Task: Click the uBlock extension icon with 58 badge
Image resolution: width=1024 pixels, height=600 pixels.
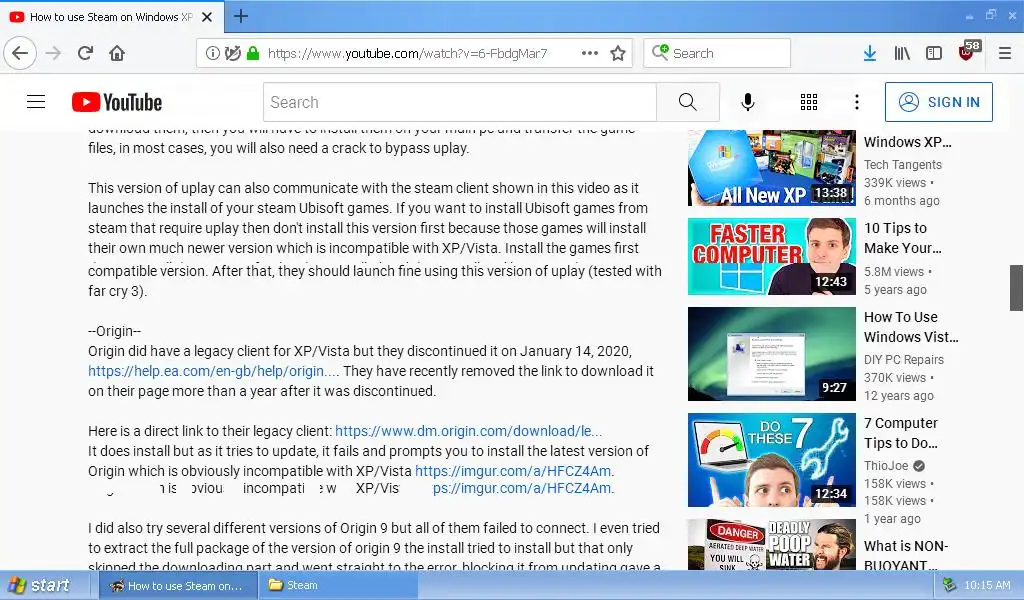Action: 968,52
